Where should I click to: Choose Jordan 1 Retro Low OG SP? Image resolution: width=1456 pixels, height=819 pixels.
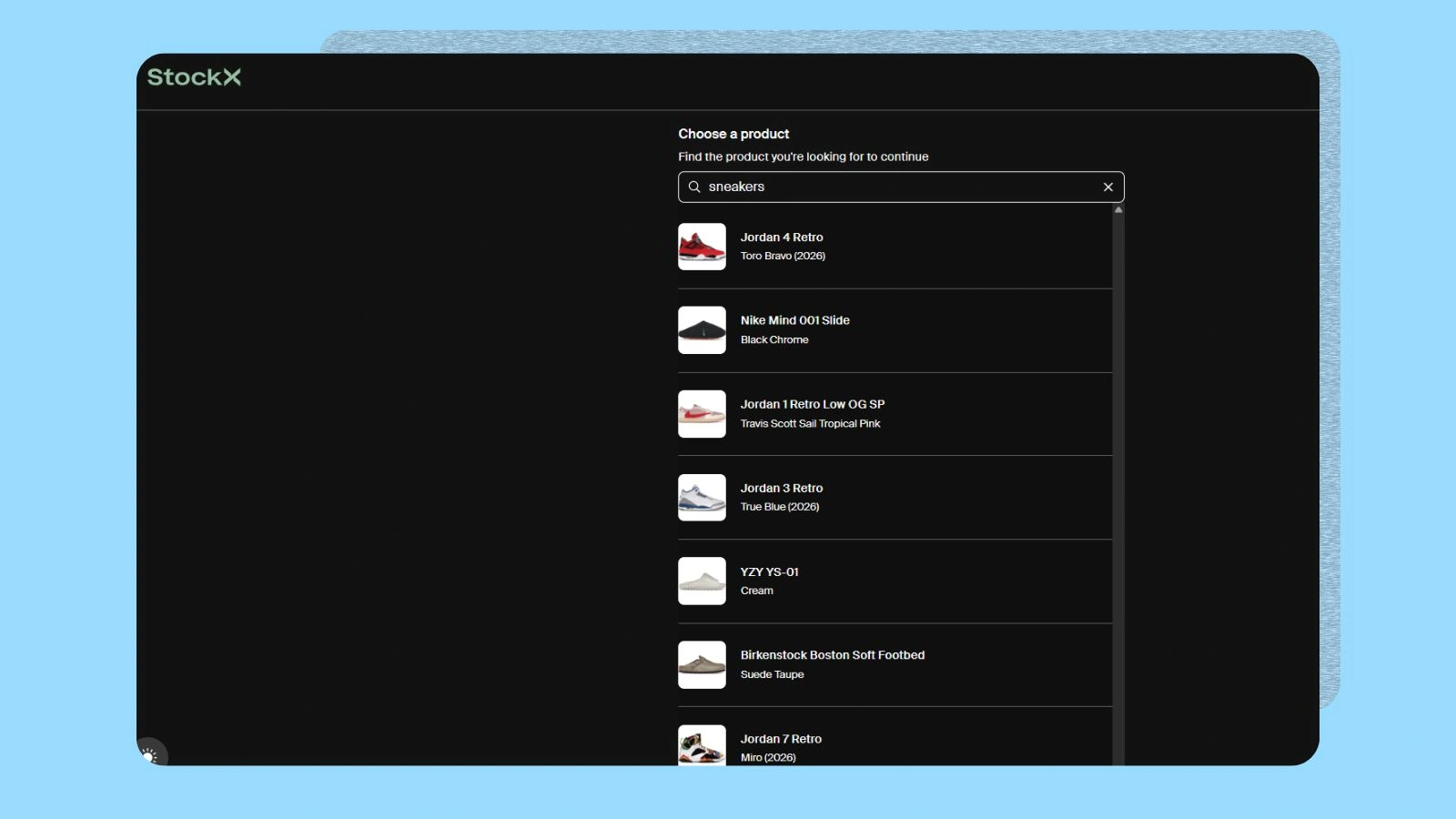[813, 404]
